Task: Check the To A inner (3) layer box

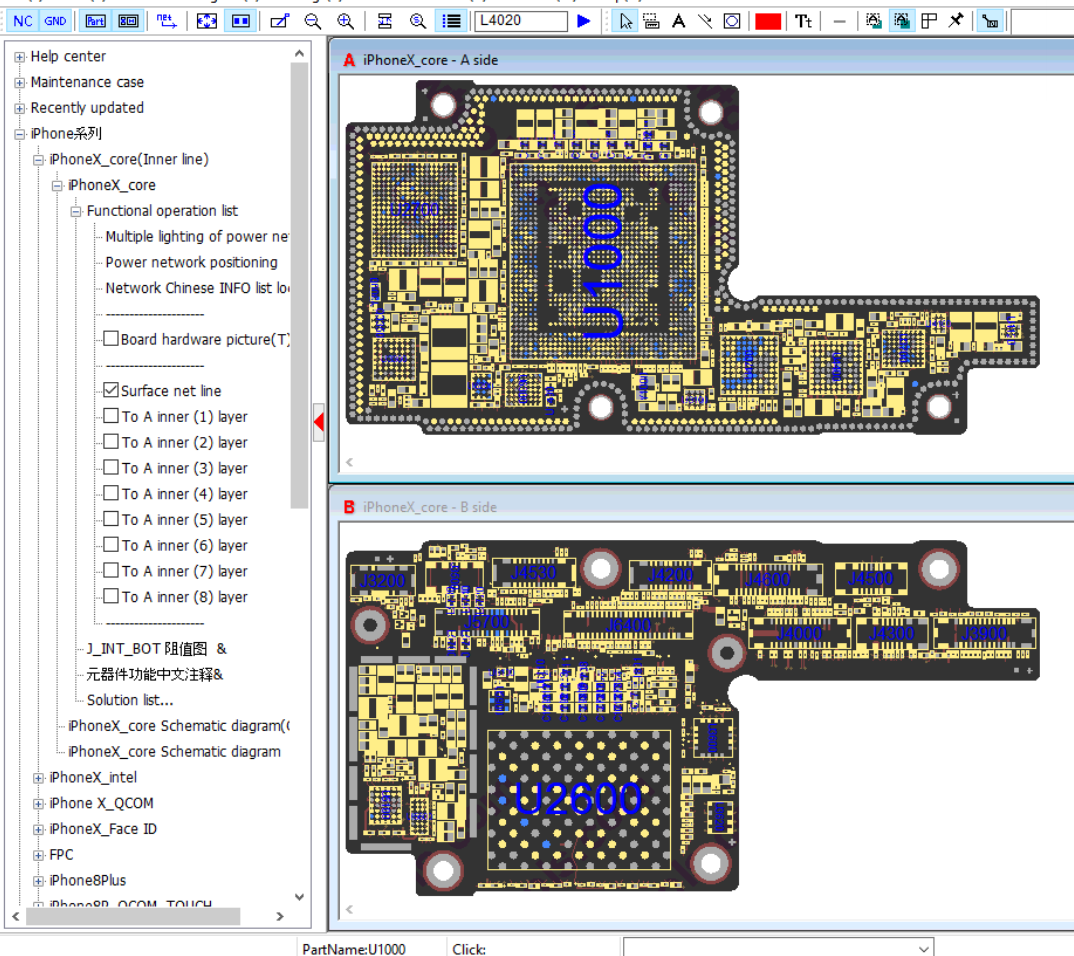Action: 111,468
